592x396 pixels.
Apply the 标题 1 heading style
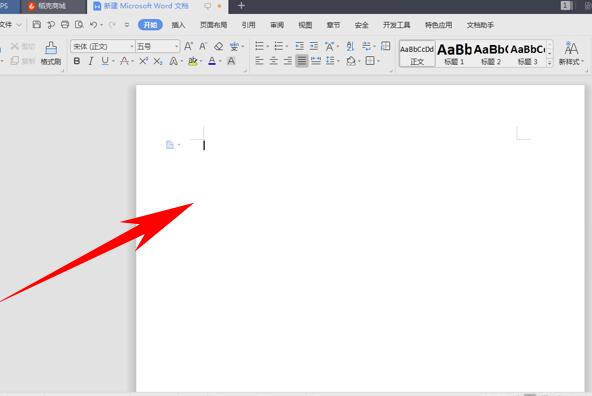click(x=454, y=54)
